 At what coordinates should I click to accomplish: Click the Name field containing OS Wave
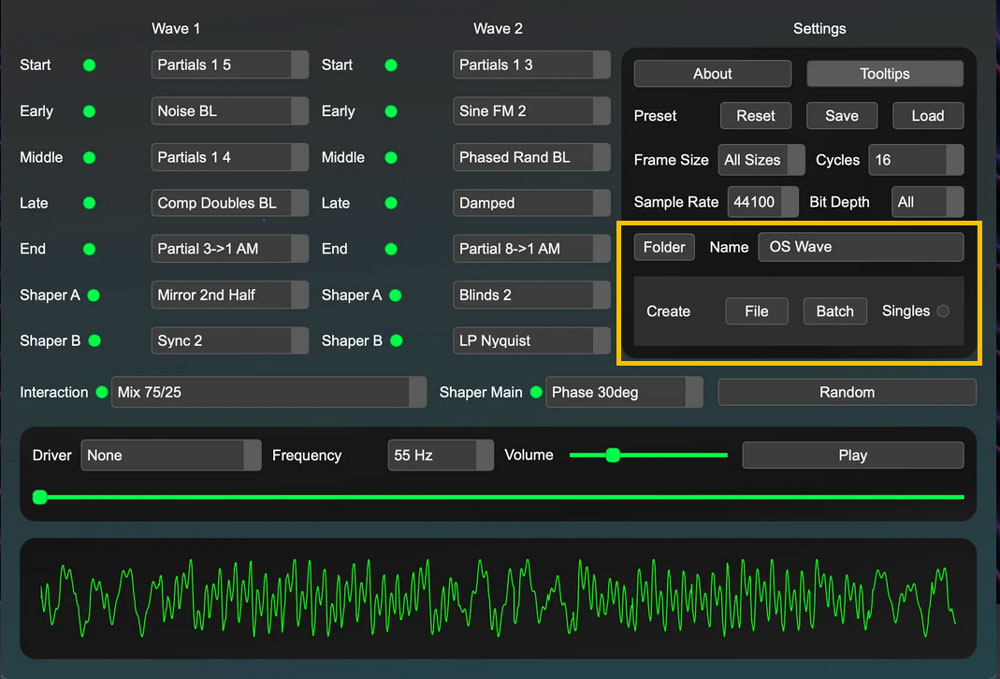pos(860,247)
